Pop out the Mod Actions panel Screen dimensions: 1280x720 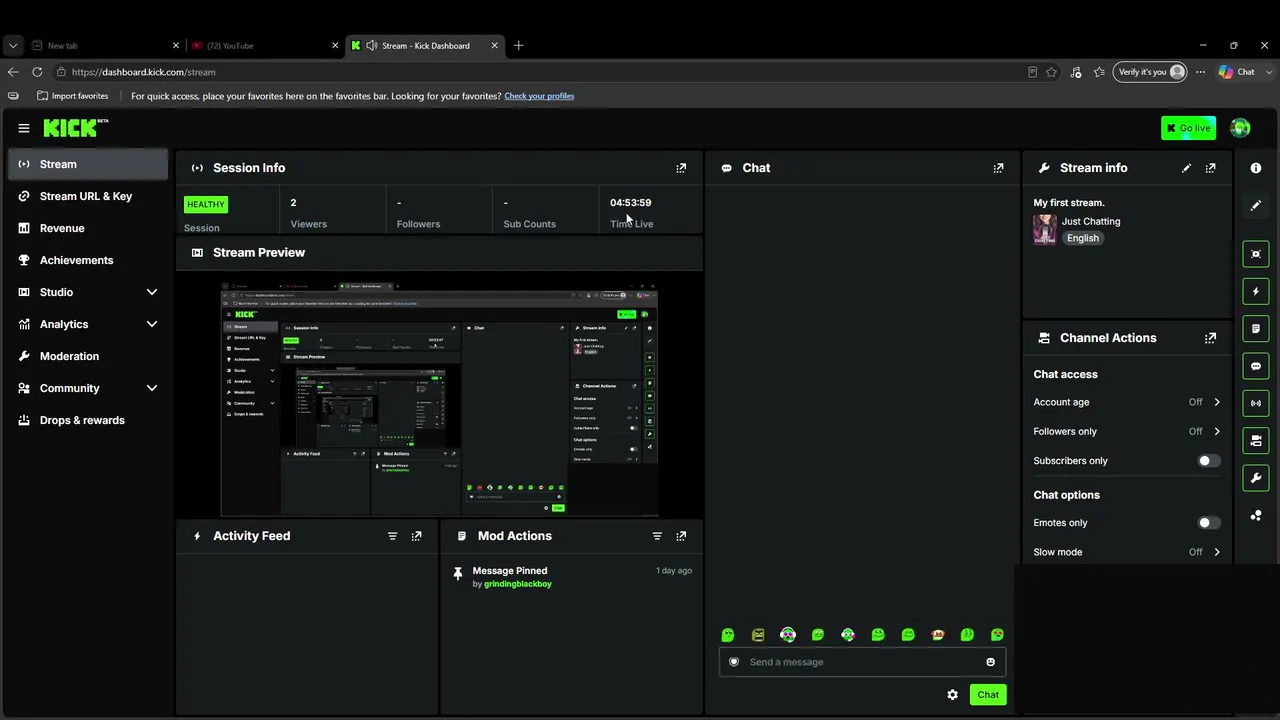[x=681, y=536]
